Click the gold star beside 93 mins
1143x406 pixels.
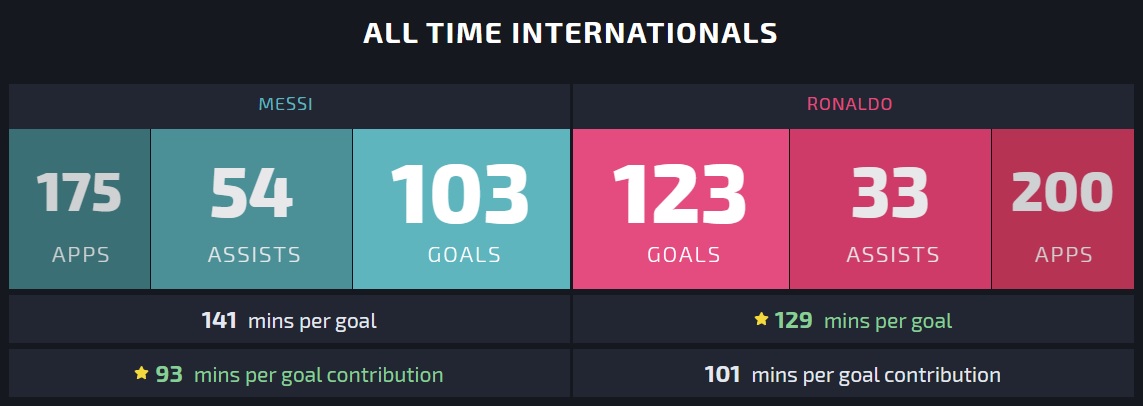pyautogui.click(x=141, y=373)
